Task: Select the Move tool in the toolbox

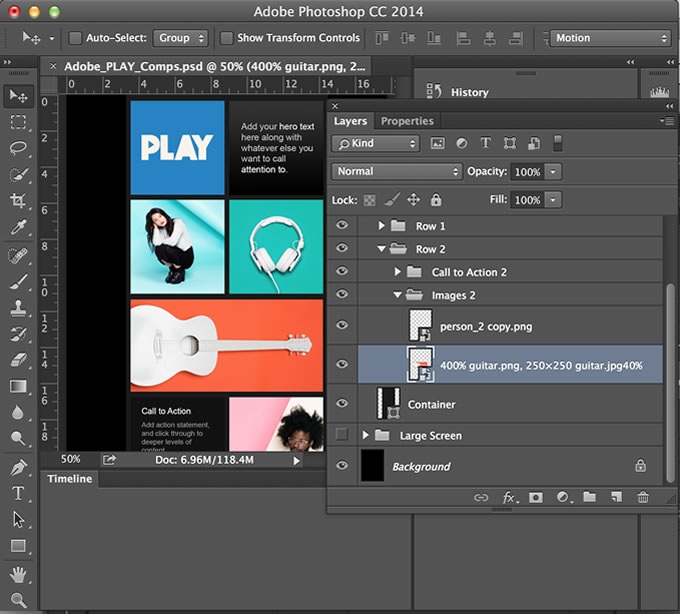Action: [18, 96]
